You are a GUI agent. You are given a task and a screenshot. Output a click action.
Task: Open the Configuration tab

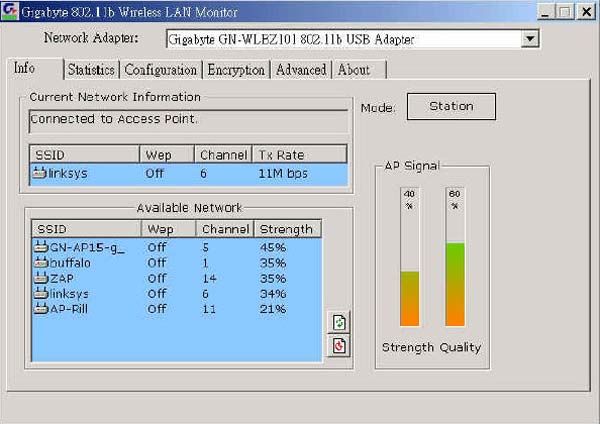point(161,70)
